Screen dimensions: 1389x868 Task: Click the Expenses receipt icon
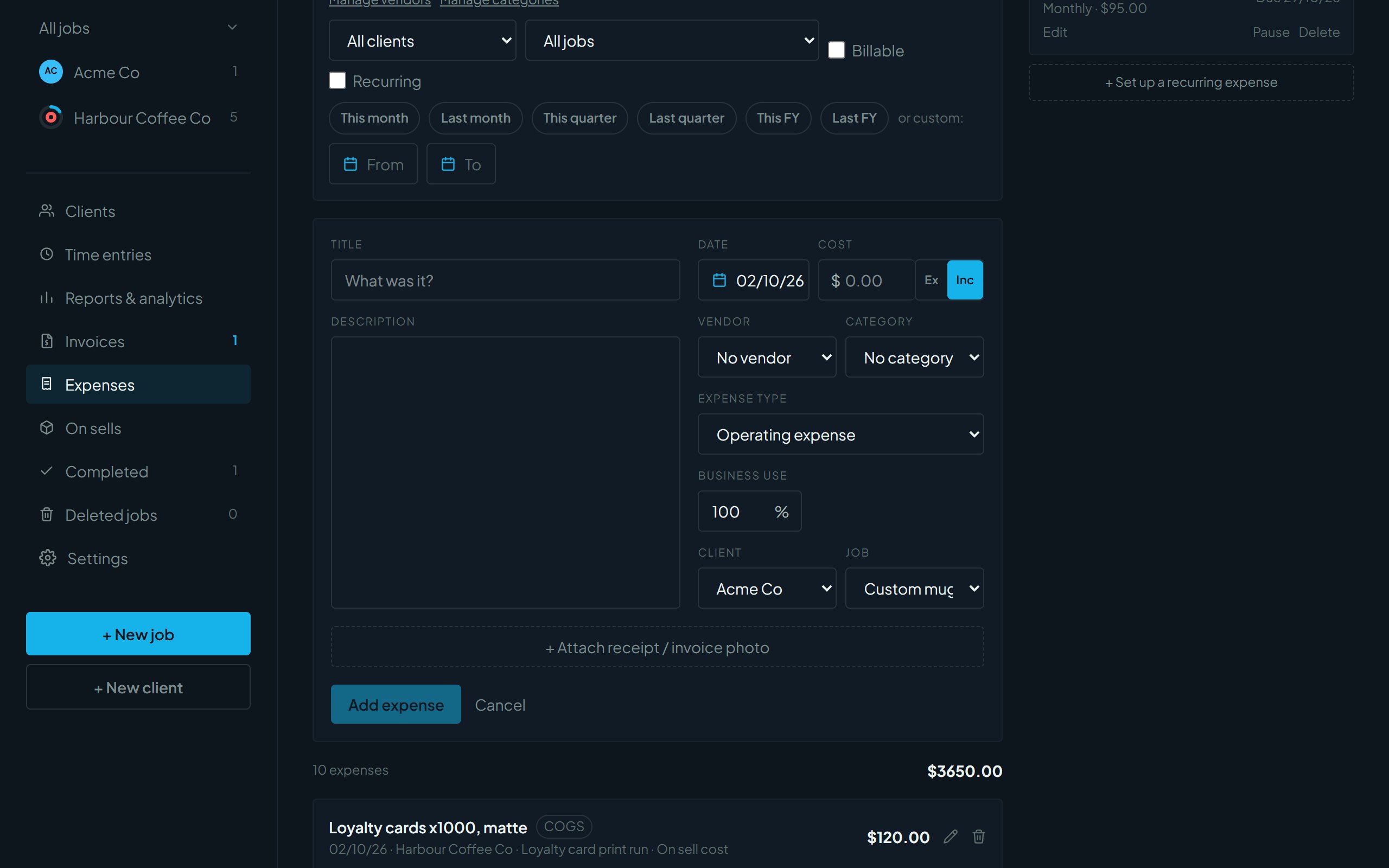(x=47, y=384)
